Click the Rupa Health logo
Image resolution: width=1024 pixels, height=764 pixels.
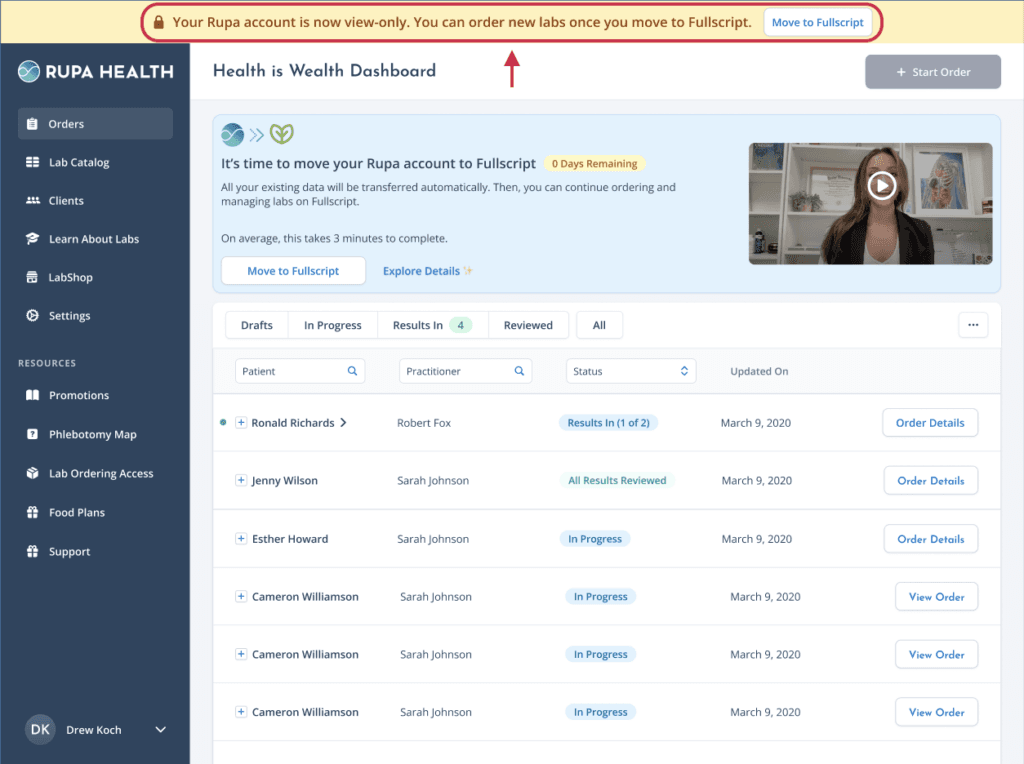[x=96, y=71]
